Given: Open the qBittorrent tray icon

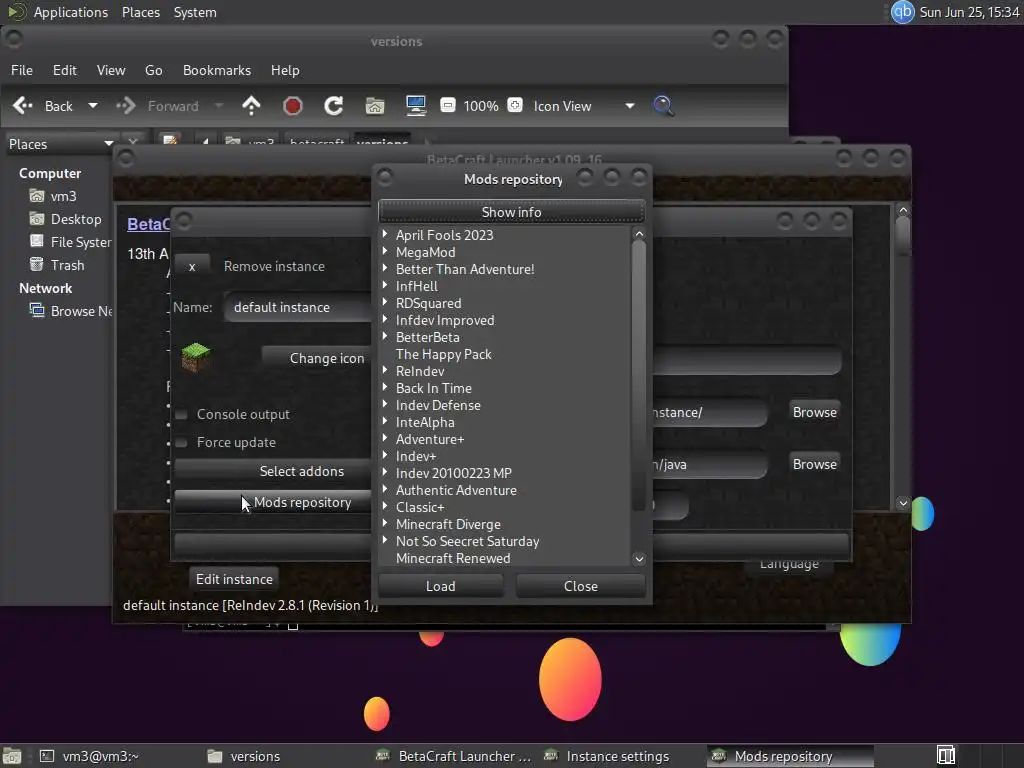Looking at the screenshot, I should pyautogui.click(x=903, y=12).
